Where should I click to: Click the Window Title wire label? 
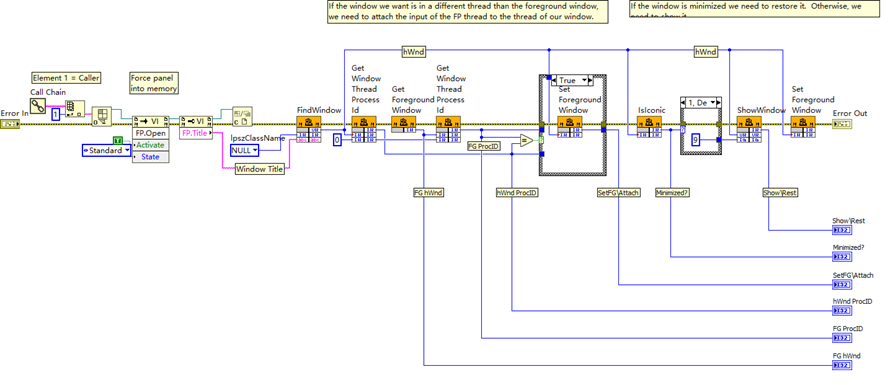260,169
